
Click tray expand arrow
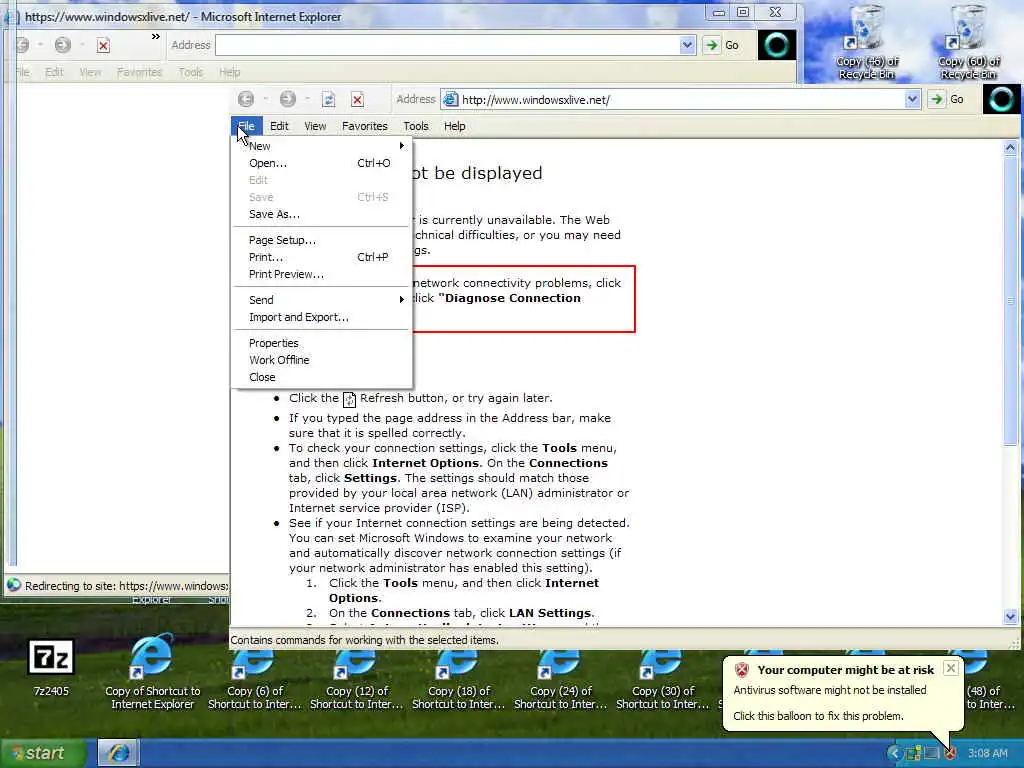point(894,753)
